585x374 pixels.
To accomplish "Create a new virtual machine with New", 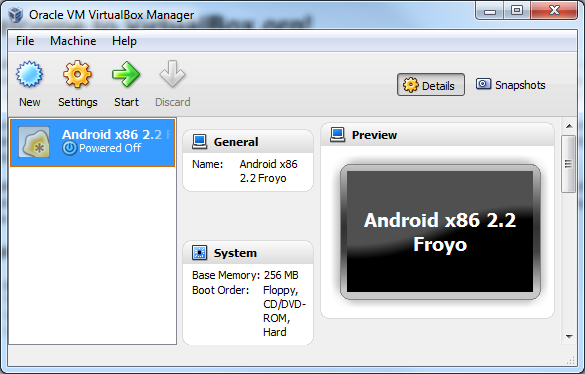I will click(x=29, y=84).
